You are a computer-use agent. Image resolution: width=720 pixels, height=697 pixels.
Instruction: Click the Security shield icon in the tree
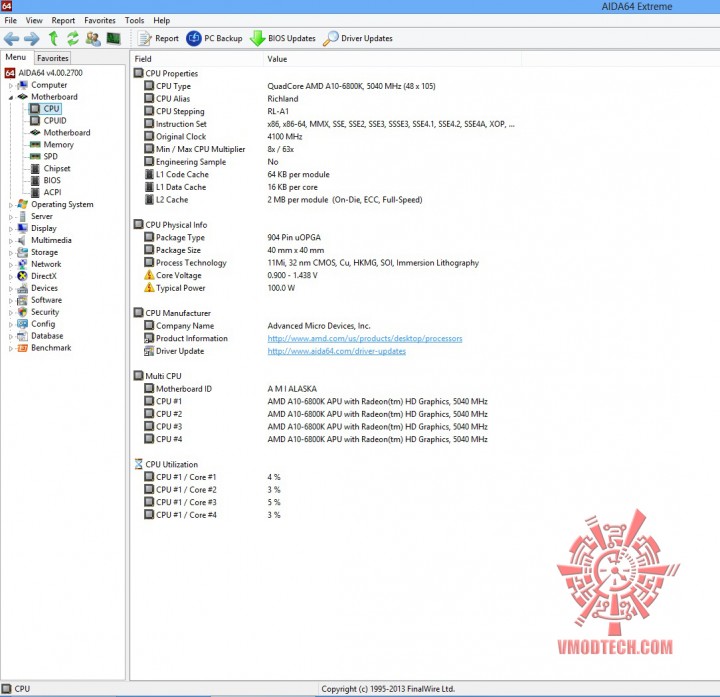[22, 312]
